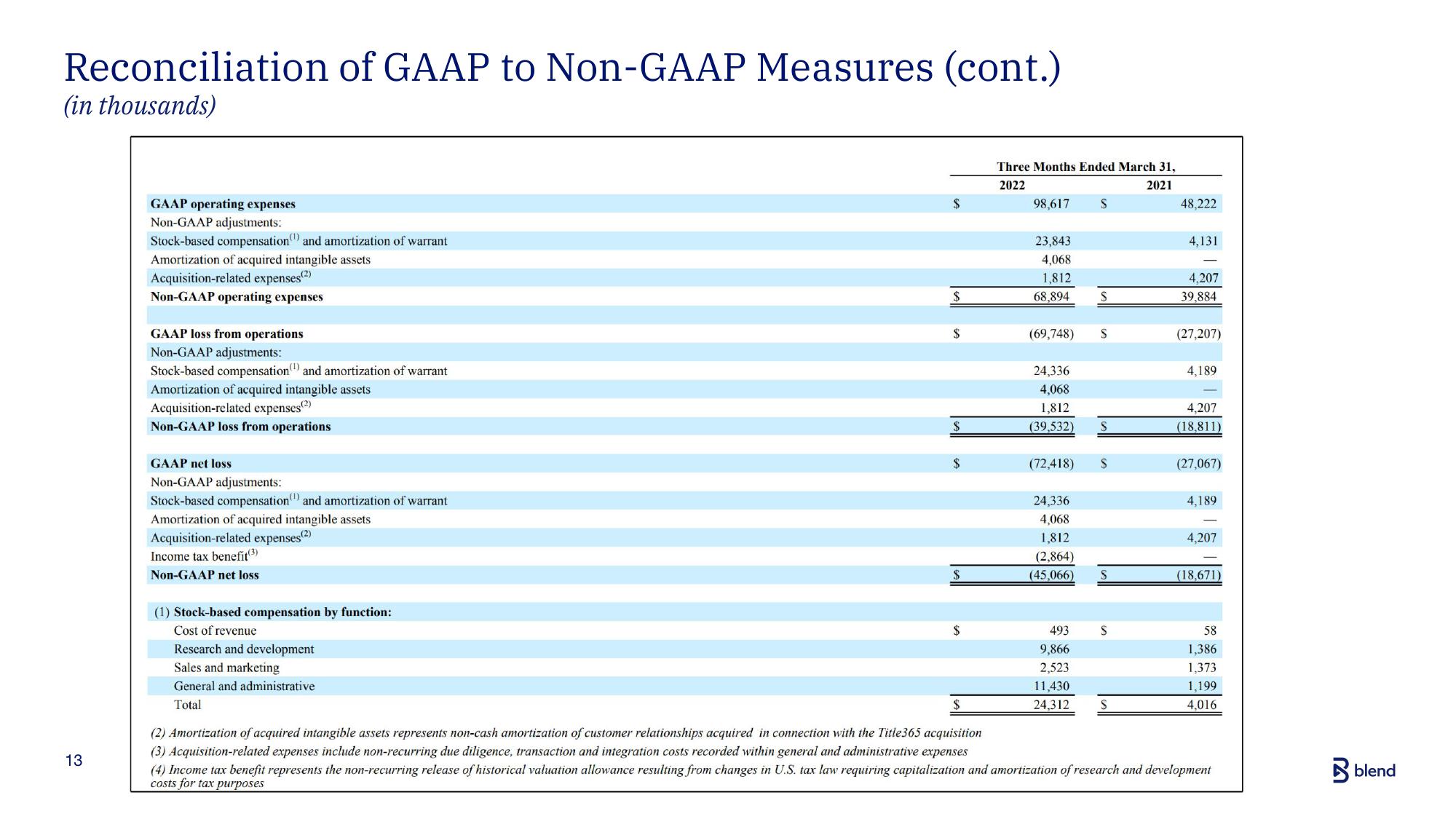Click value 4,131
This screenshot has width=1456, height=819.
(x=1203, y=241)
